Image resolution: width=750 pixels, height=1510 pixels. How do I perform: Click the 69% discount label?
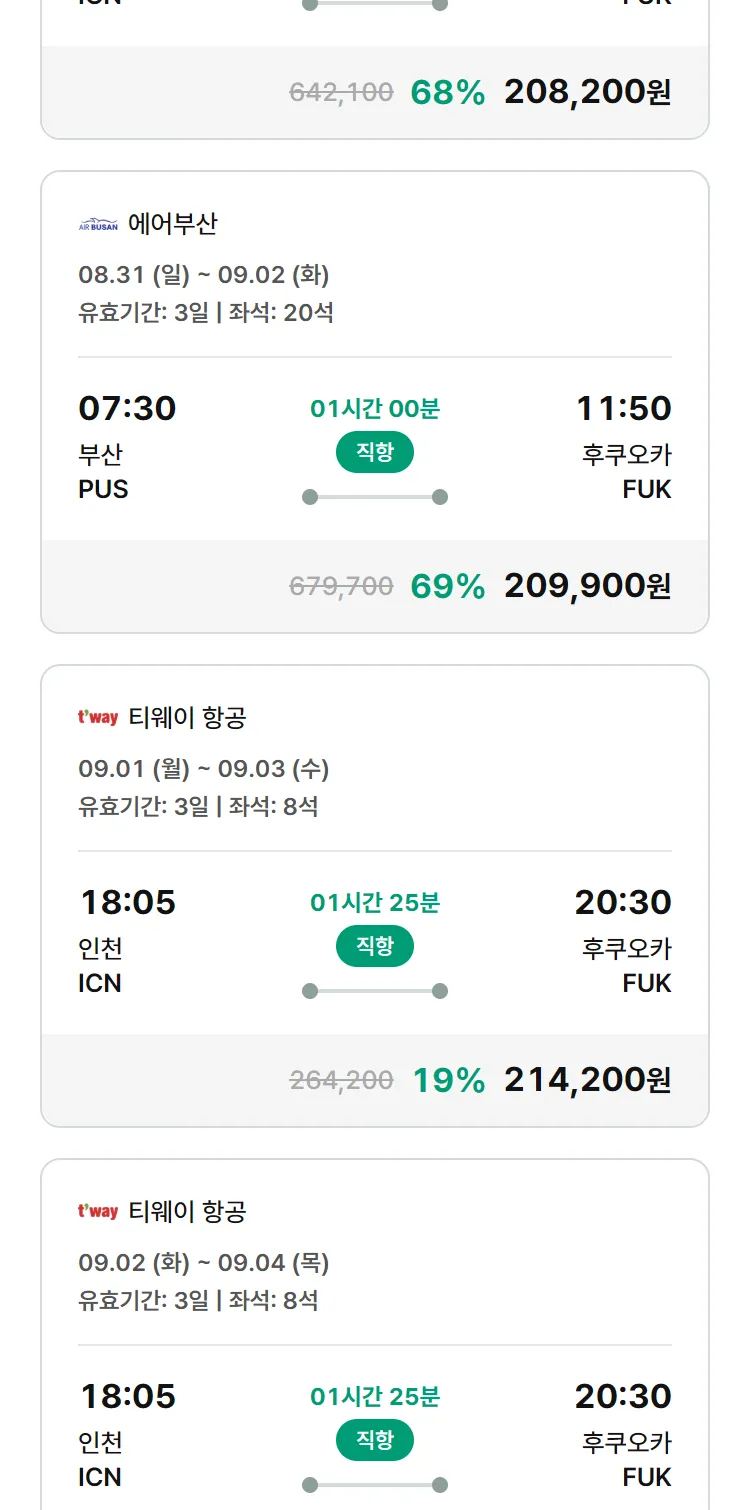(x=448, y=586)
